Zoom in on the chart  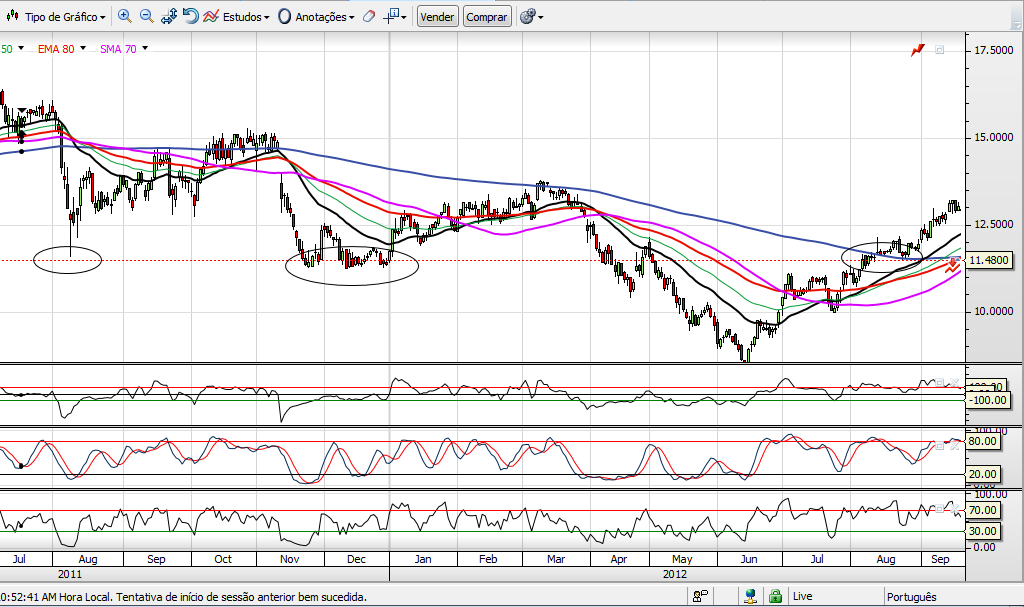coord(125,16)
